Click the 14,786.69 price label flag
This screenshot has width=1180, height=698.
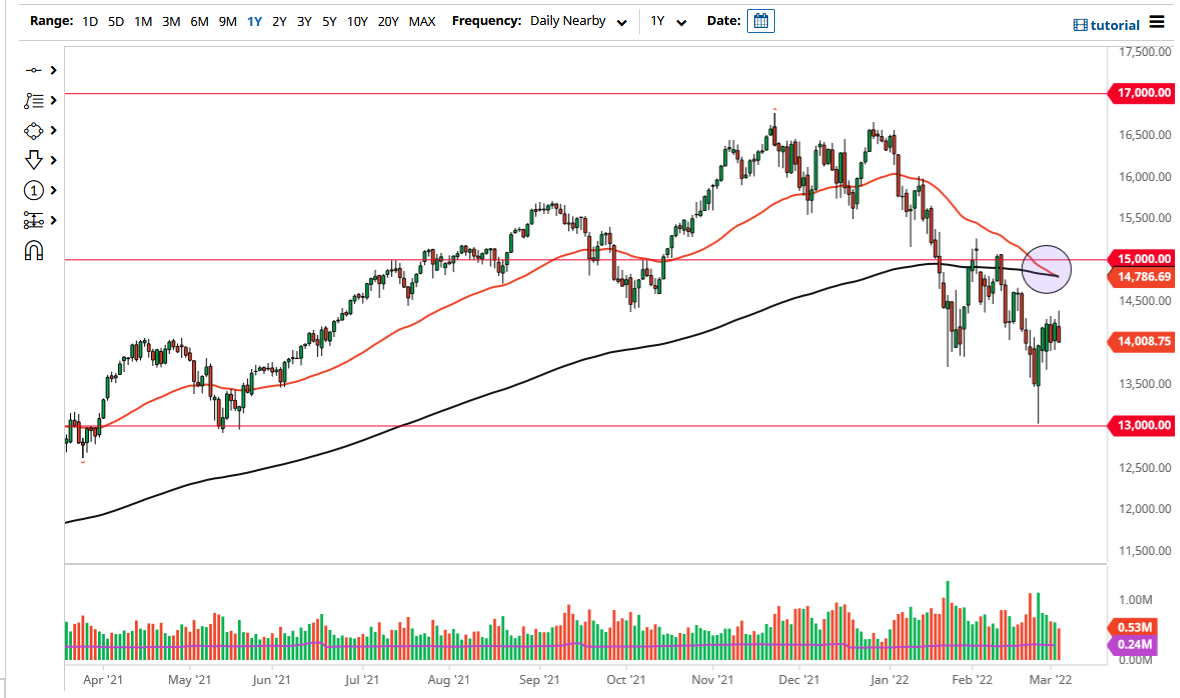pyautogui.click(x=1143, y=277)
